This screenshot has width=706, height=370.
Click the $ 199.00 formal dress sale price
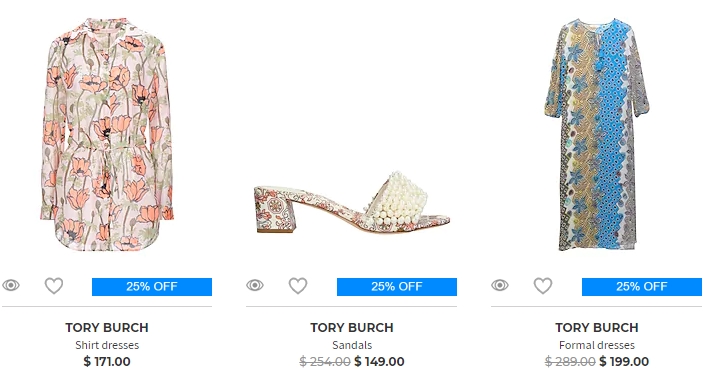point(624,361)
